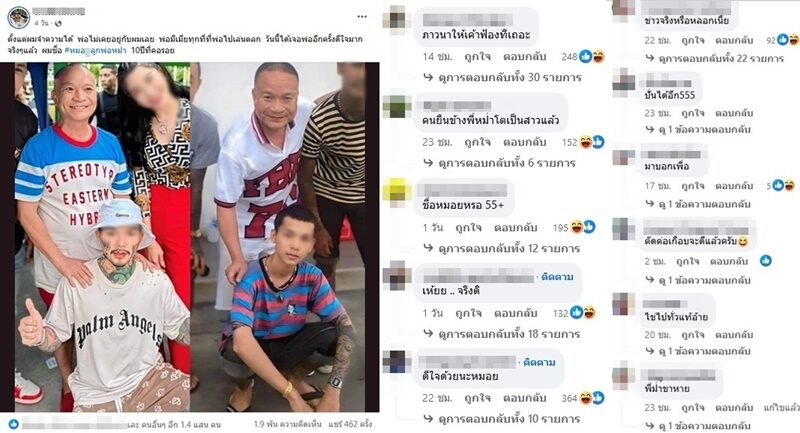Click reaction icons next to 195 count
The height and width of the screenshot is (433, 800).
583,227
